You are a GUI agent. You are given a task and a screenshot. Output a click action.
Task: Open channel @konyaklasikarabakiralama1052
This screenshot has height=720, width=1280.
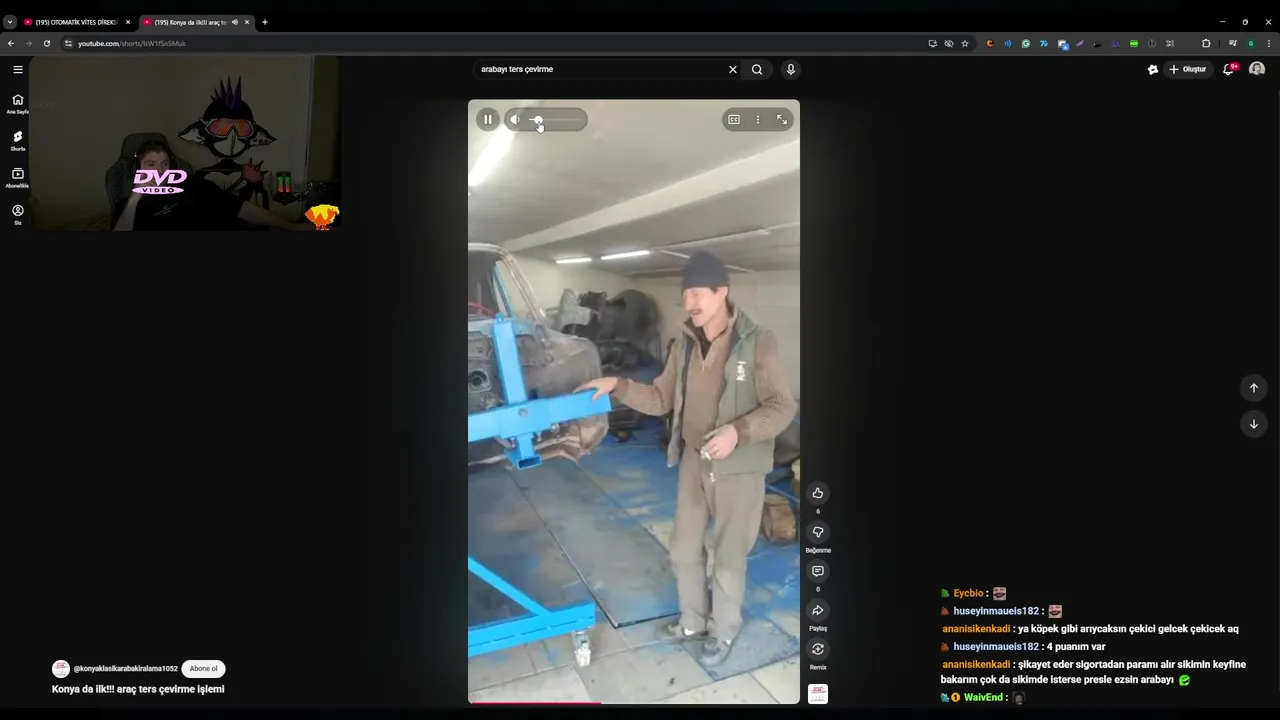126,669
